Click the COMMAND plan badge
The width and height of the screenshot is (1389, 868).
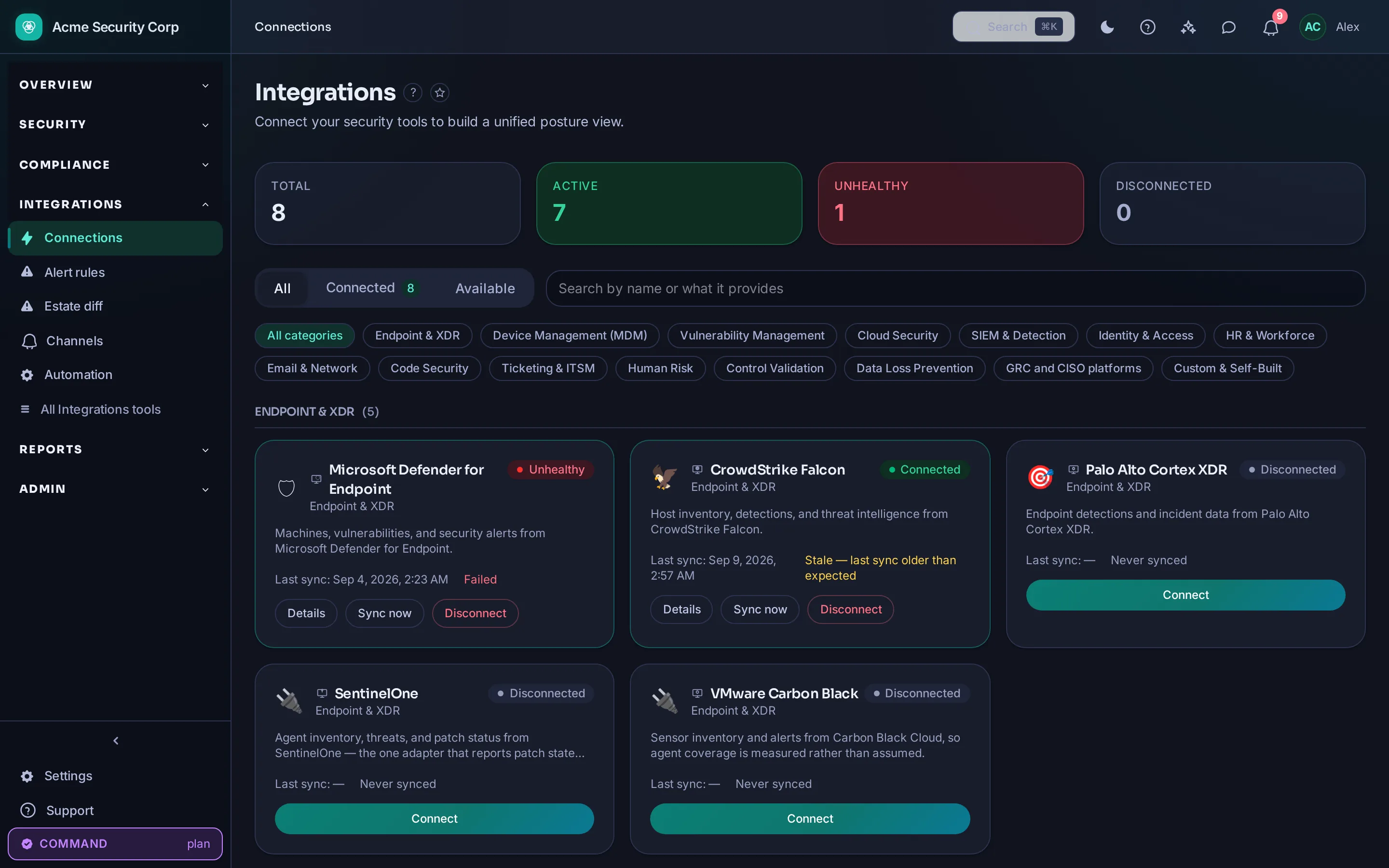click(x=115, y=843)
